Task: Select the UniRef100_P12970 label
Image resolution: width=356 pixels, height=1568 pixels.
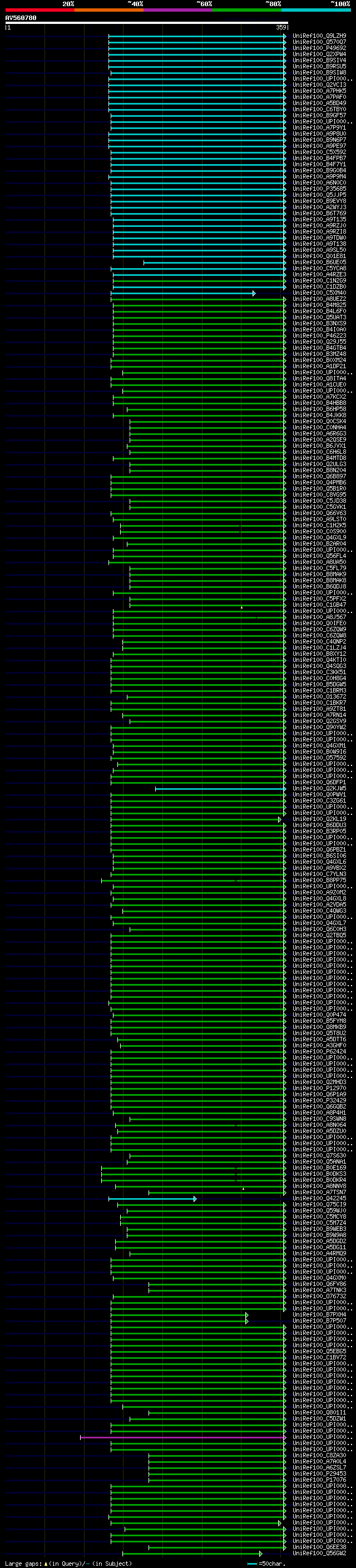Action: pyautogui.click(x=319, y=1089)
